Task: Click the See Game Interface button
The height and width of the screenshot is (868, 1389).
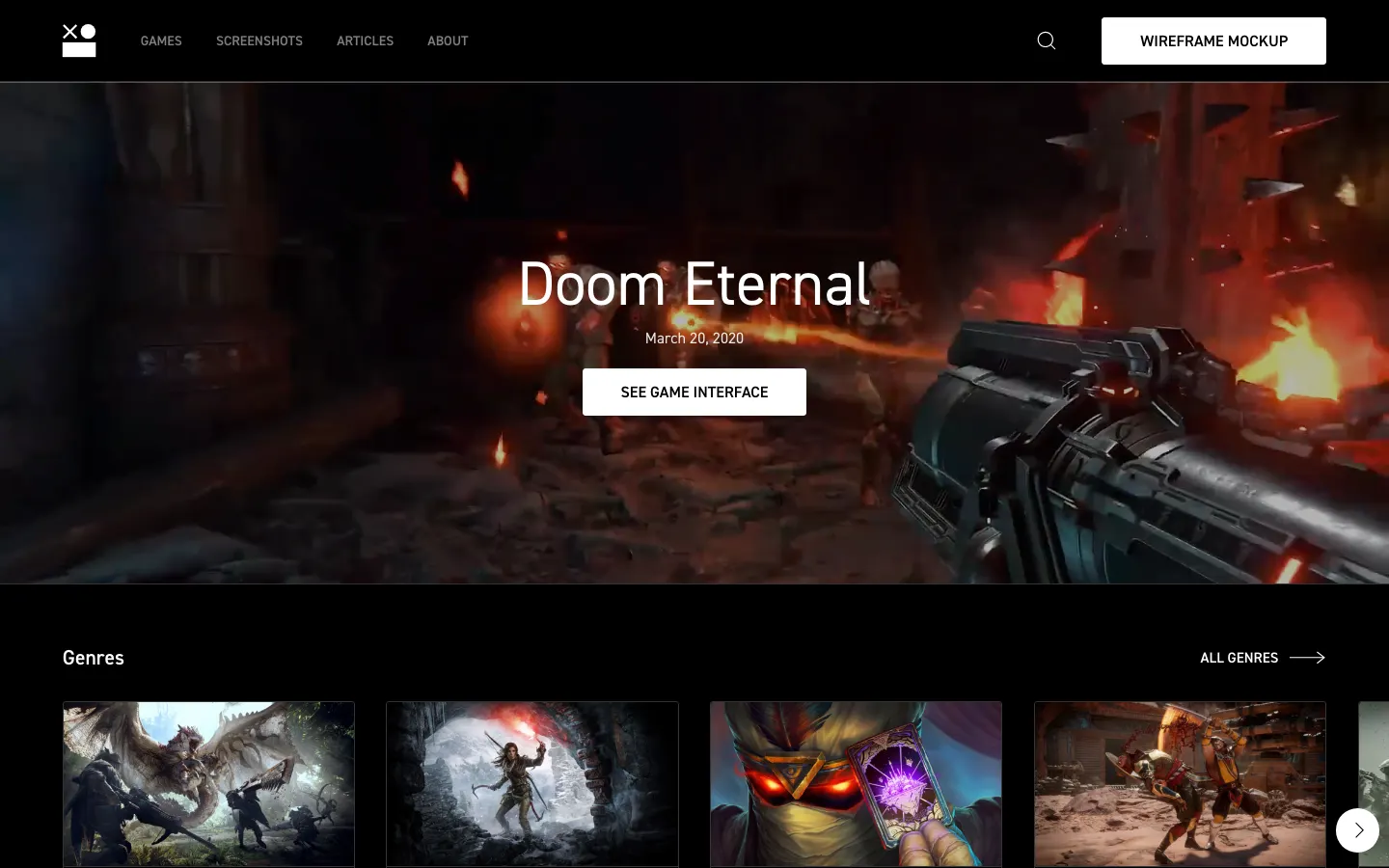Action: (694, 392)
